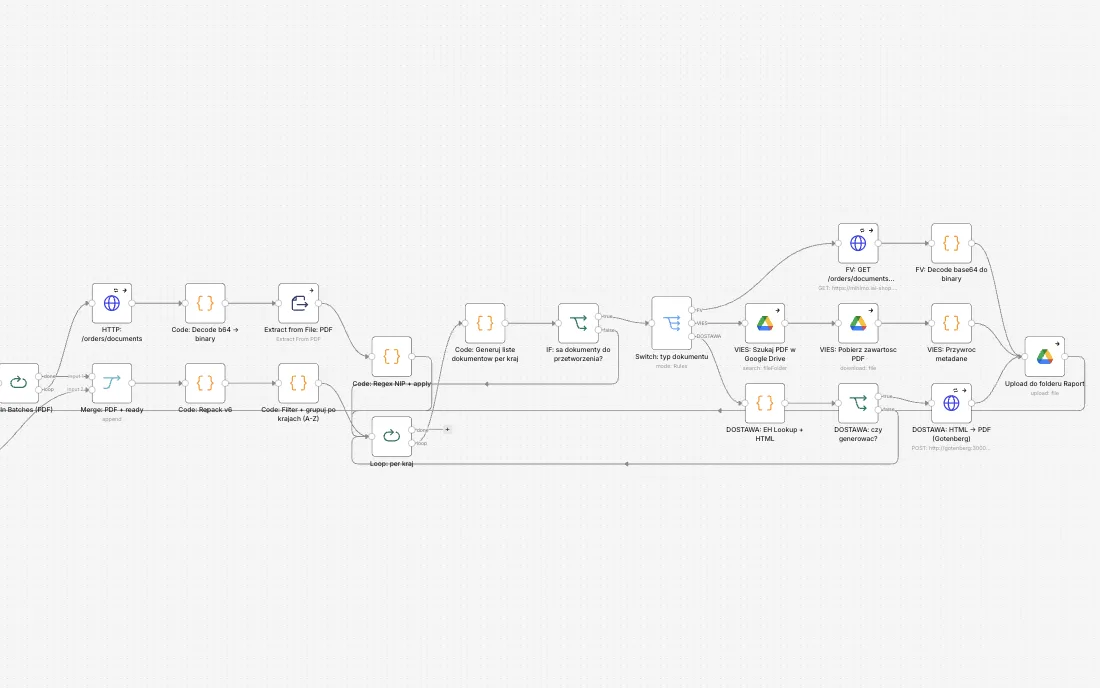Image resolution: width=1100 pixels, height=688 pixels.
Task: Click the 'append' subtitle under Merge node
Action: (x=112, y=419)
